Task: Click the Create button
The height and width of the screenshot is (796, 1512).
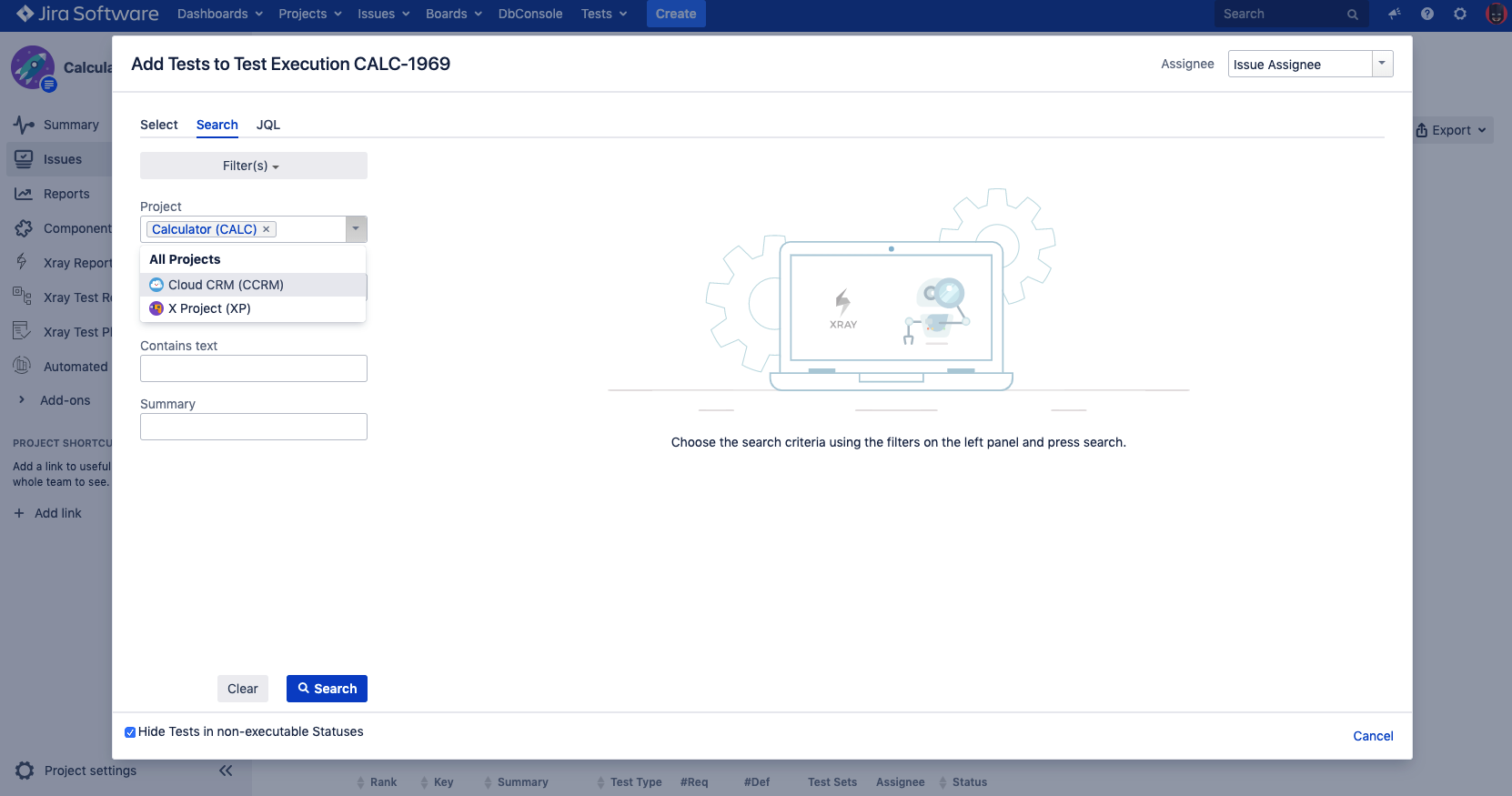Action: point(676,14)
